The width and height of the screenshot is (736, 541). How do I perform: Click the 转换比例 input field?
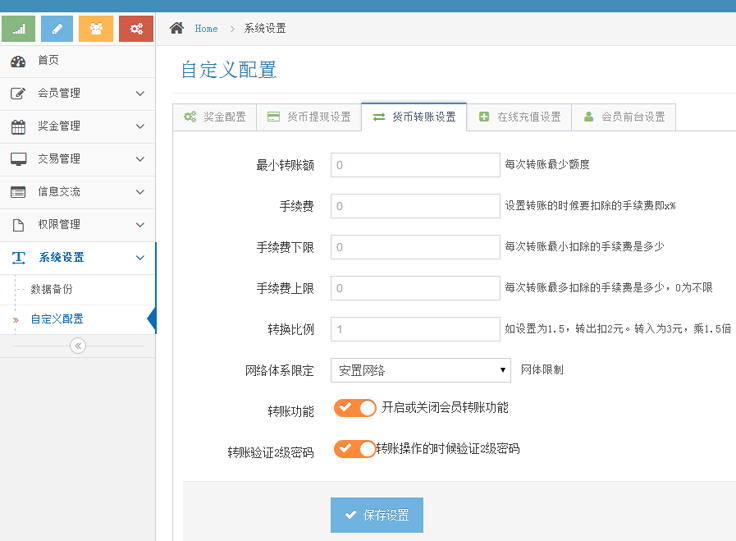(x=415, y=329)
